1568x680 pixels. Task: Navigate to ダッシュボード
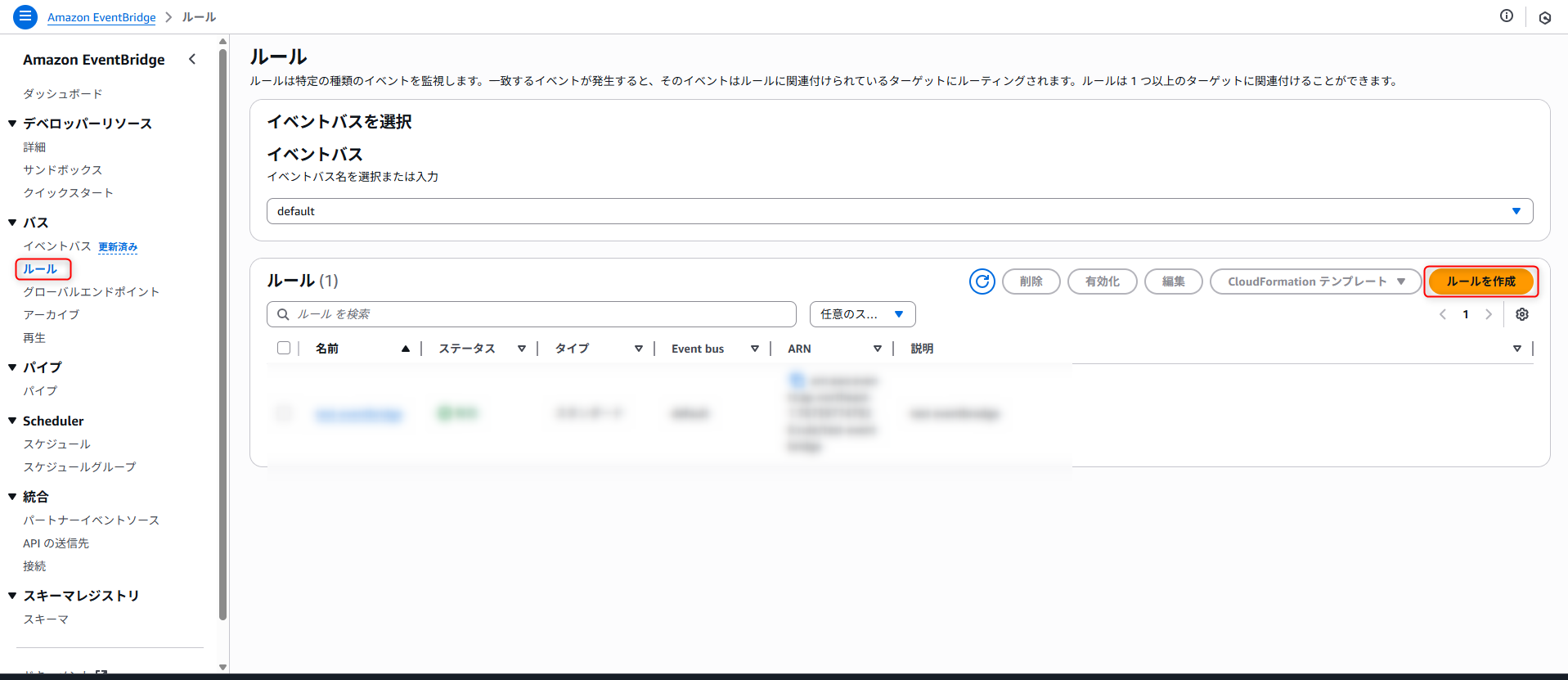(62, 94)
